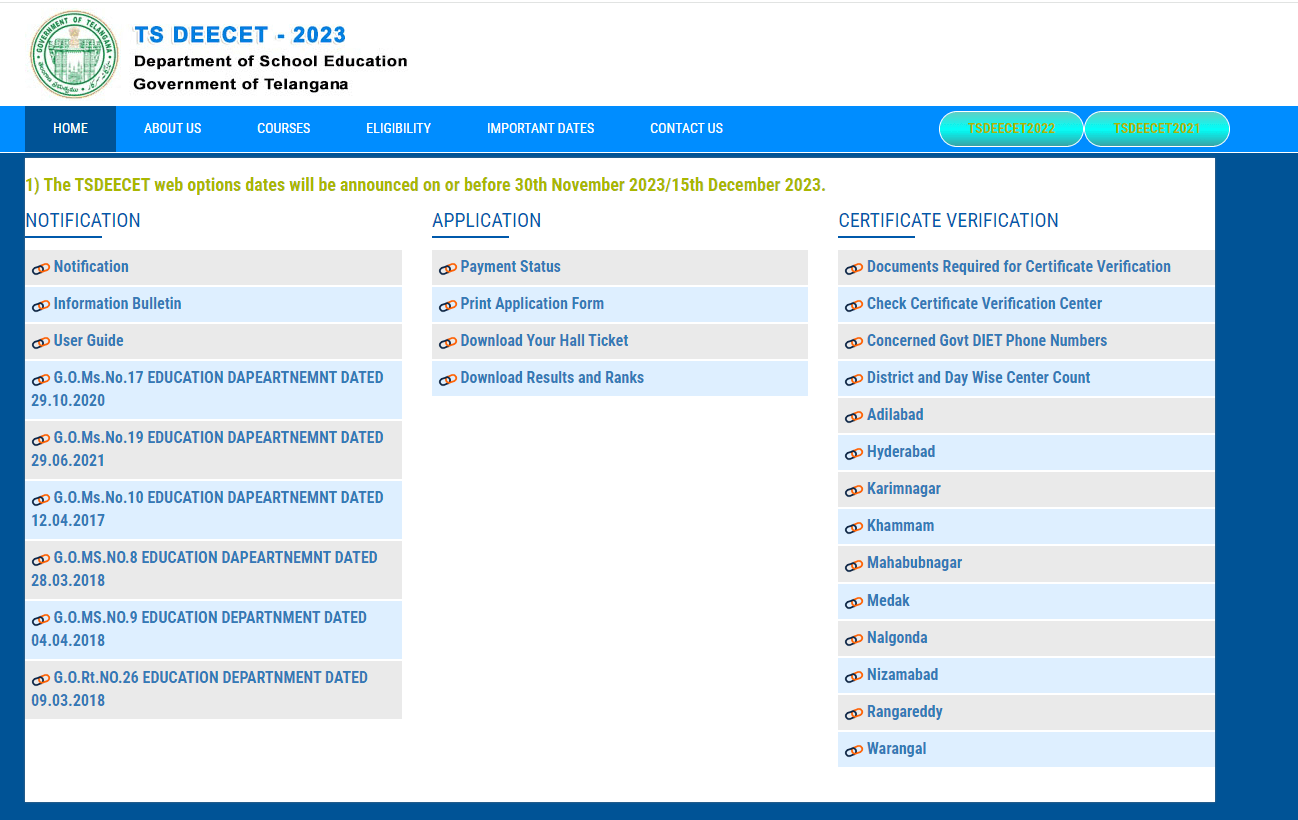The image size is (1298, 820).
Task: Go to the HOME menu item
Action: point(70,128)
